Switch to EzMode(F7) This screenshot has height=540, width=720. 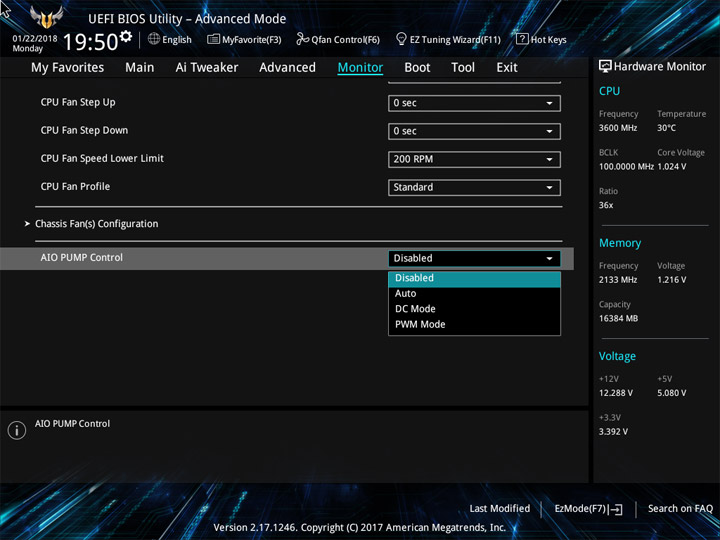(x=588, y=509)
